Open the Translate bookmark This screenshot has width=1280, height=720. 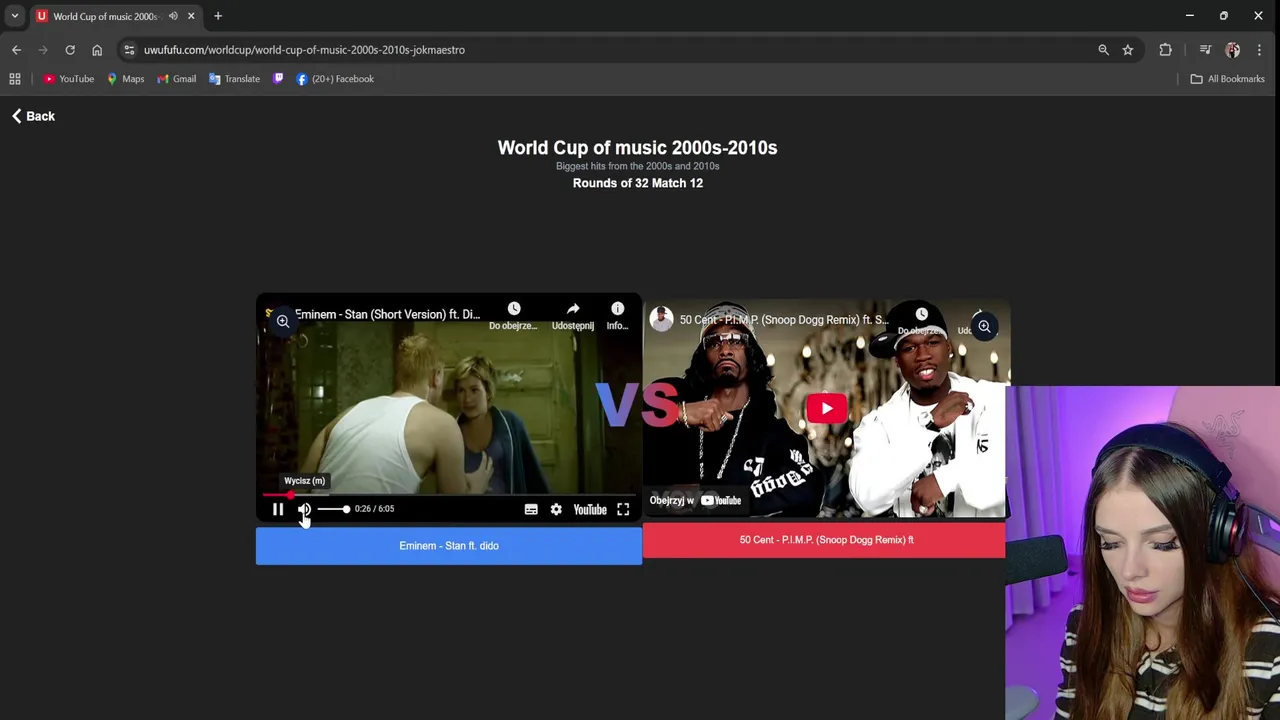point(234,79)
